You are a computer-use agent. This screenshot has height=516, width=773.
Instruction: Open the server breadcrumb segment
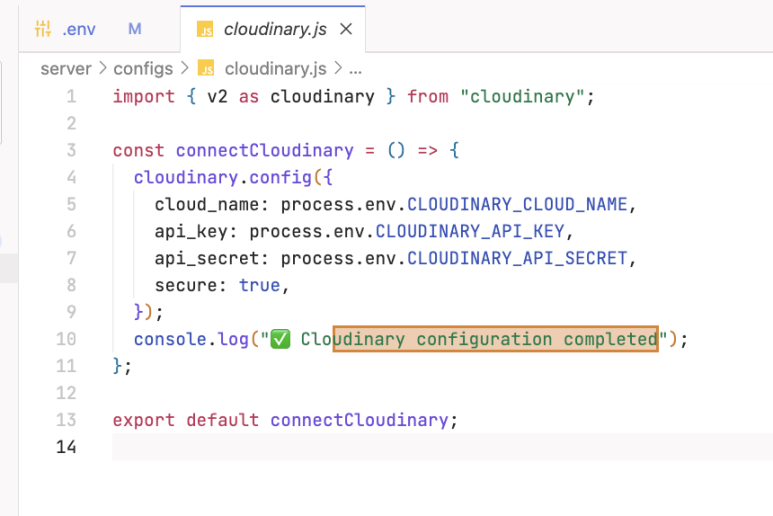(66, 69)
